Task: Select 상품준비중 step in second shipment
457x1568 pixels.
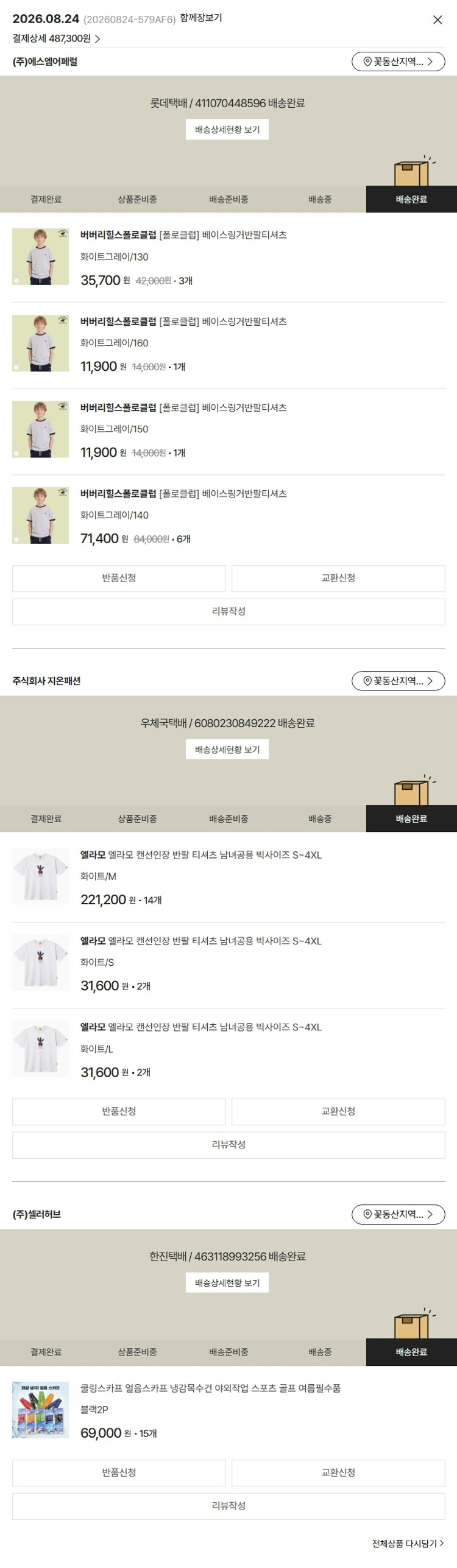Action: 137,819
